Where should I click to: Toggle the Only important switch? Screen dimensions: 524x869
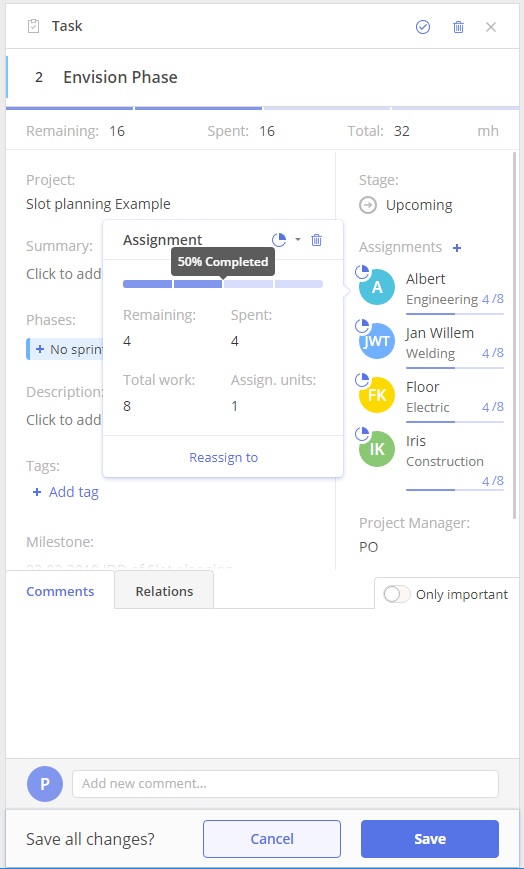point(396,594)
